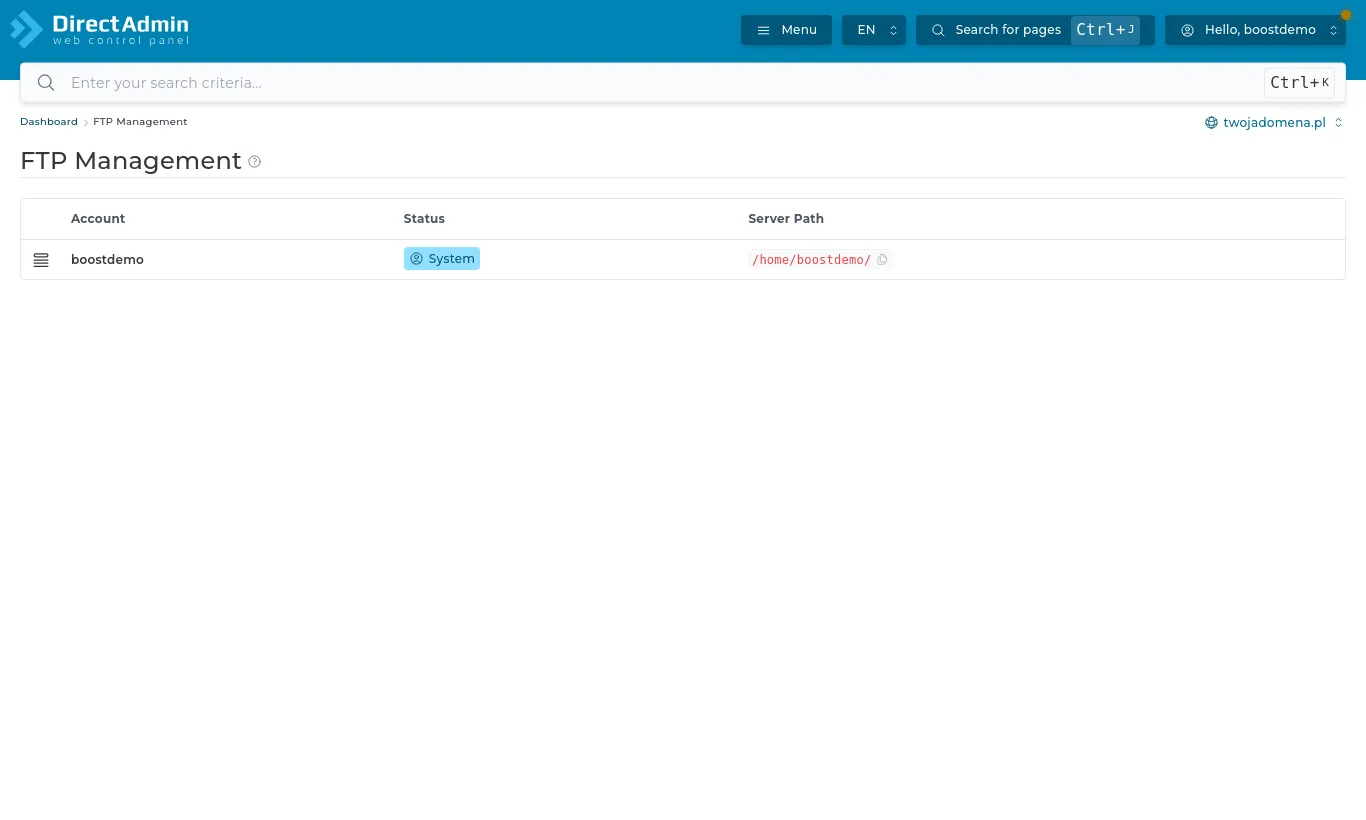Viewport: 1366px width, 820px height.
Task: Click the /home/boostdemo/ path text
Action: [811, 260]
